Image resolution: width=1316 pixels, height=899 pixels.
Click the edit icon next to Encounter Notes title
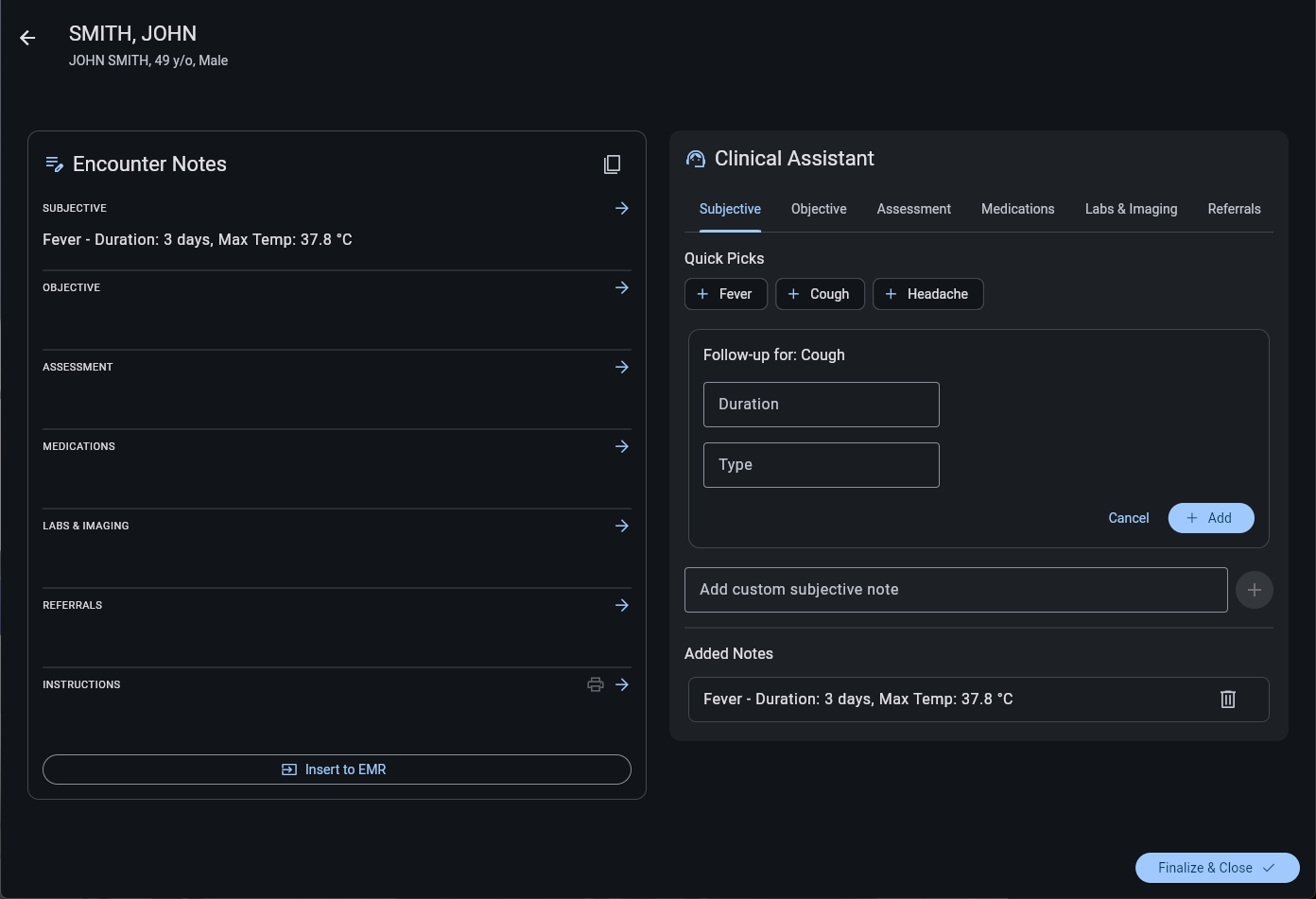(54, 163)
